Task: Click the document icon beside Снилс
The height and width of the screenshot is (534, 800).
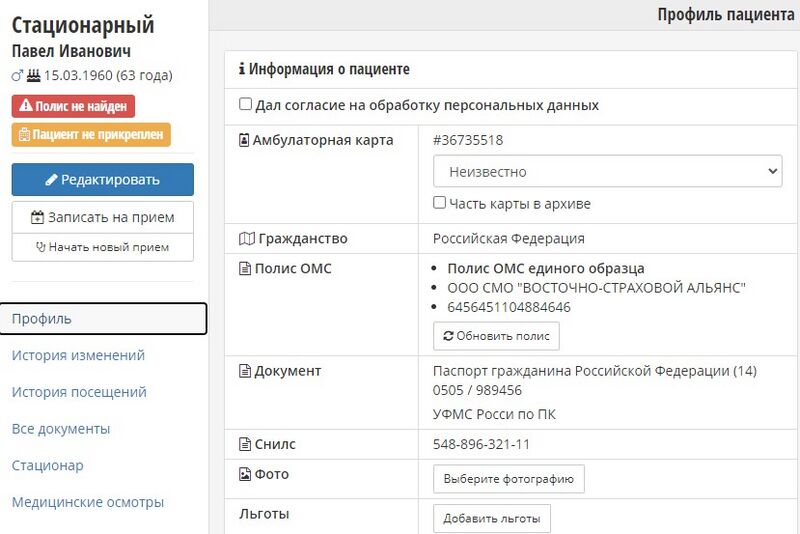Action: 245,444
